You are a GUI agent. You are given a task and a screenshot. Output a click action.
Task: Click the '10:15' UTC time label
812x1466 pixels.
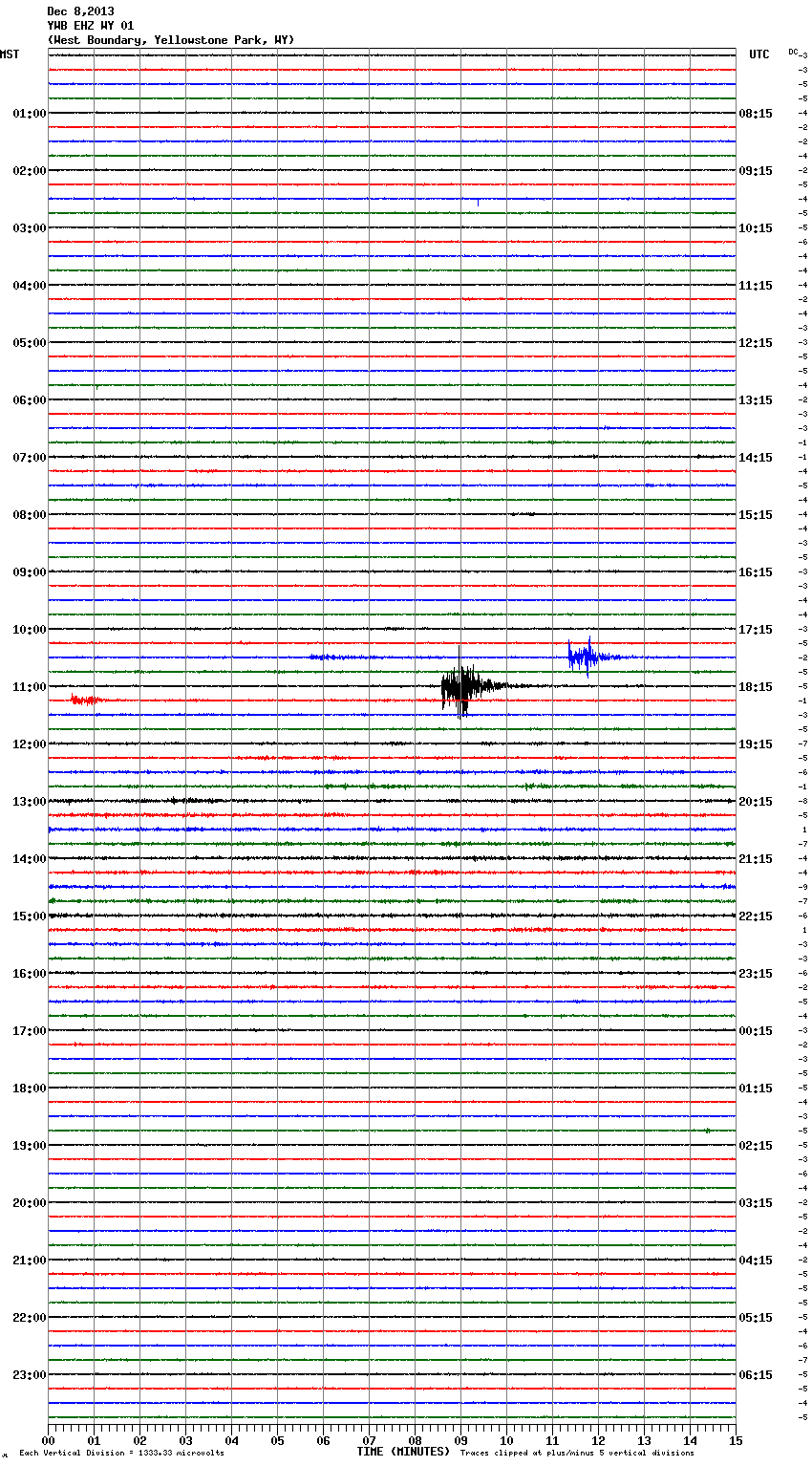click(756, 228)
